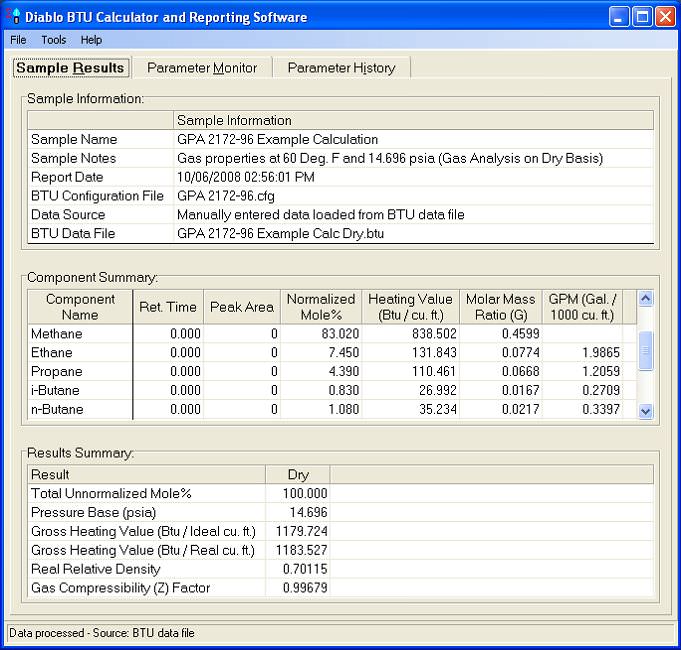Click the Propane mole% value 4.390
Screen dimensions: 681x650
(344, 371)
